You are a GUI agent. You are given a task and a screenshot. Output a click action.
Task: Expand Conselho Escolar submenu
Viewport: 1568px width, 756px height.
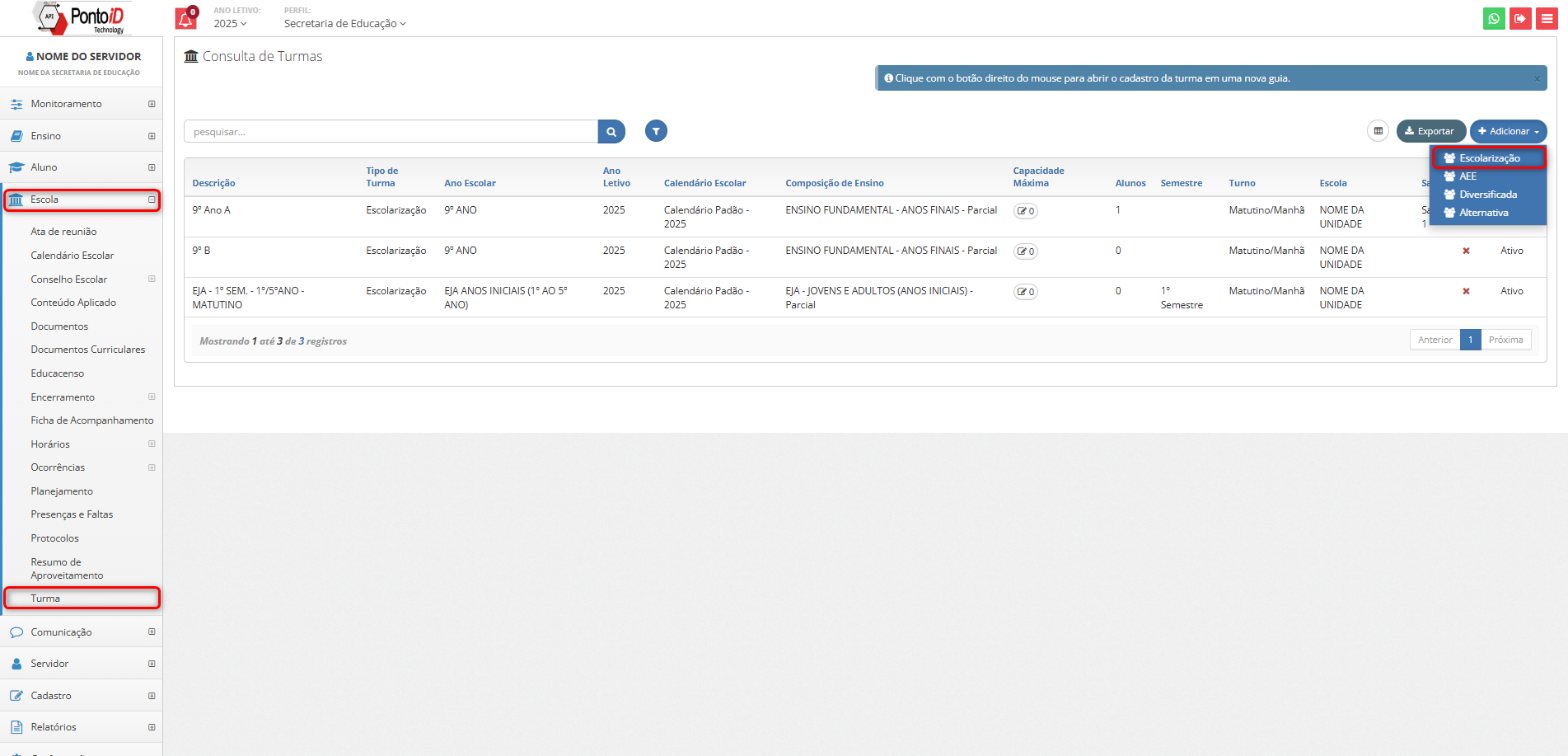(x=152, y=279)
